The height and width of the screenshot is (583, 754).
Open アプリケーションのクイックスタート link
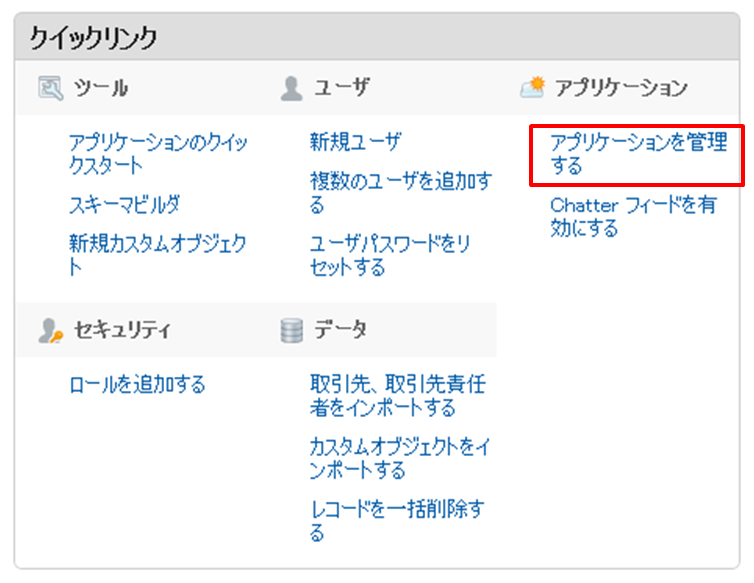158,154
